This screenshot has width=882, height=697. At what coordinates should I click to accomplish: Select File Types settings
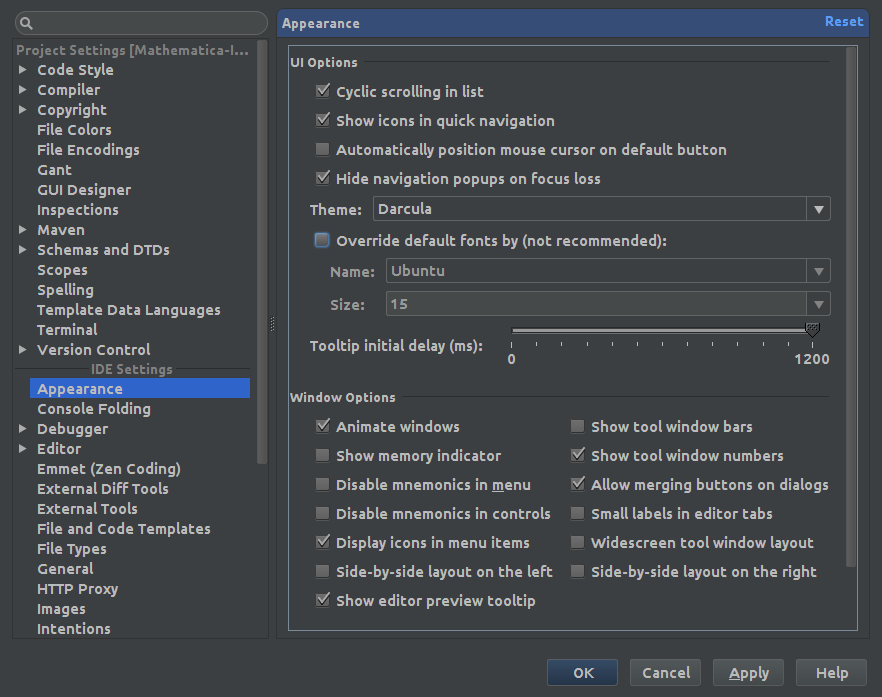(71, 549)
